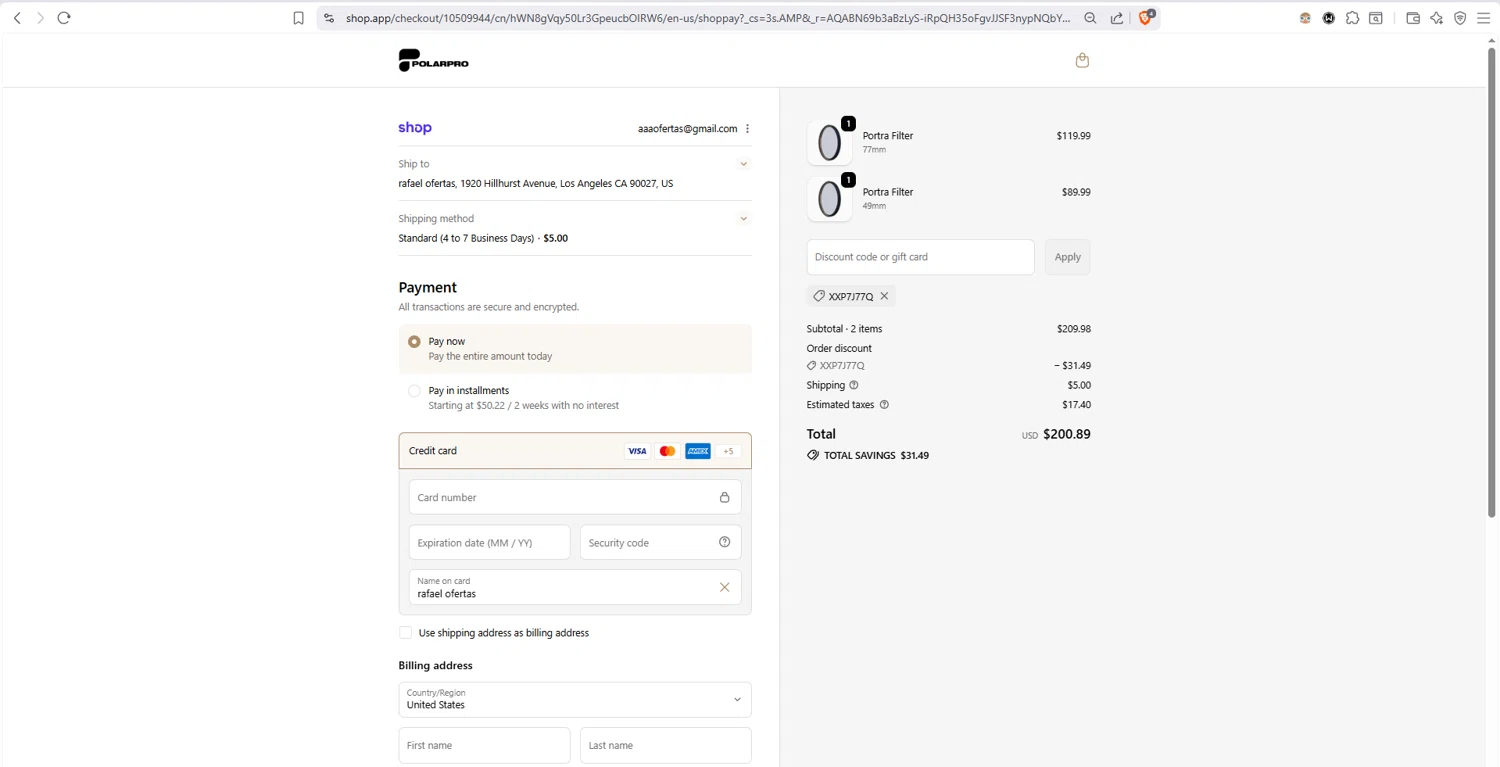This screenshot has height=767, width=1500.
Task: Click the Visa card logo
Action: (x=637, y=451)
